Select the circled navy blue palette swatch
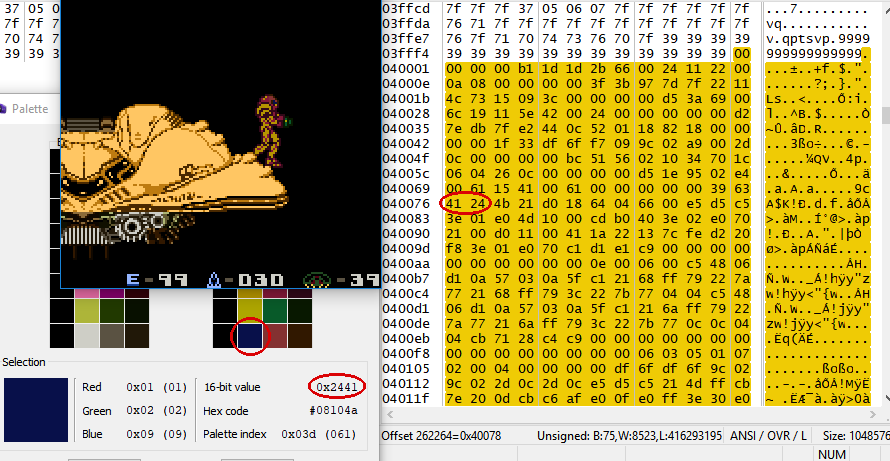The width and height of the screenshot is (890, 461). [250, 336]
